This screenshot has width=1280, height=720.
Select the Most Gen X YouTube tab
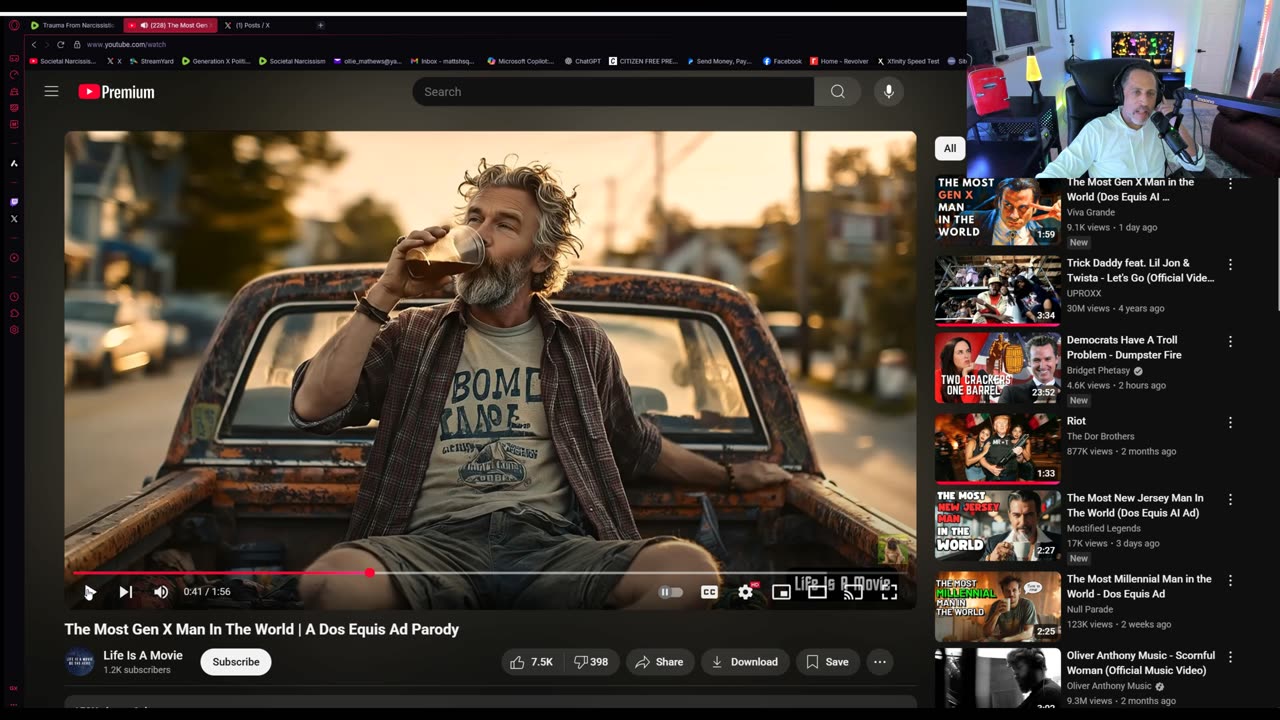click(x=170, y=25)
